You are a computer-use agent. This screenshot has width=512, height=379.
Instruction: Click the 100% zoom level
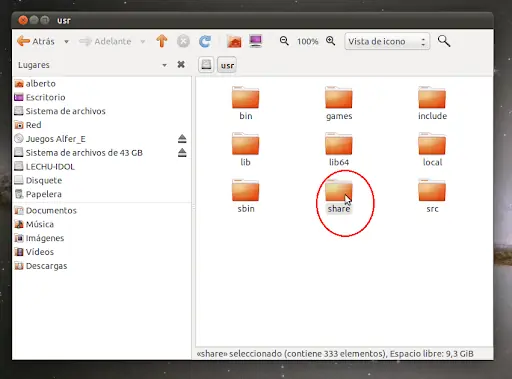click(308, 42)
